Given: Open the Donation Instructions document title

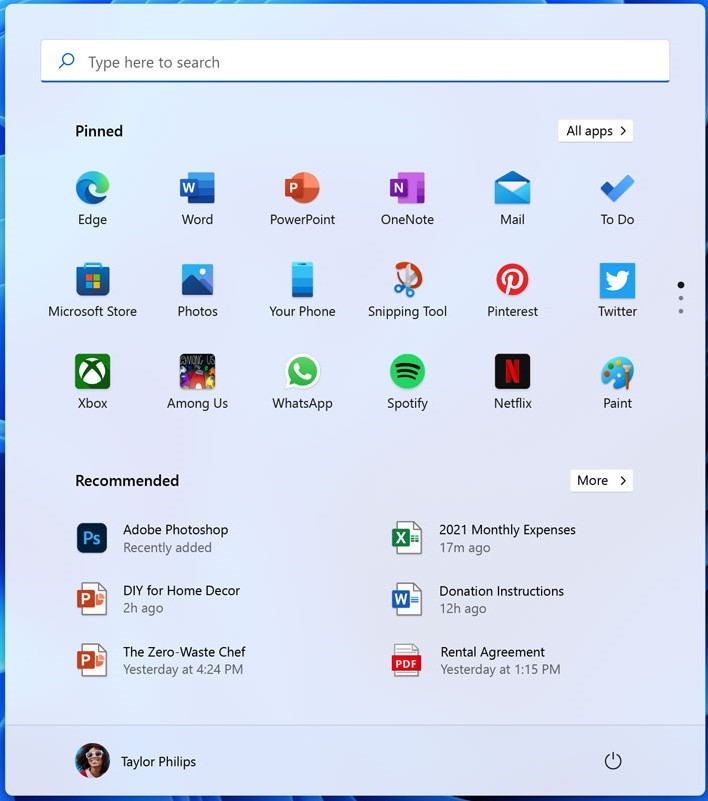Looking at the screenshot, I should tap(502, 591).
